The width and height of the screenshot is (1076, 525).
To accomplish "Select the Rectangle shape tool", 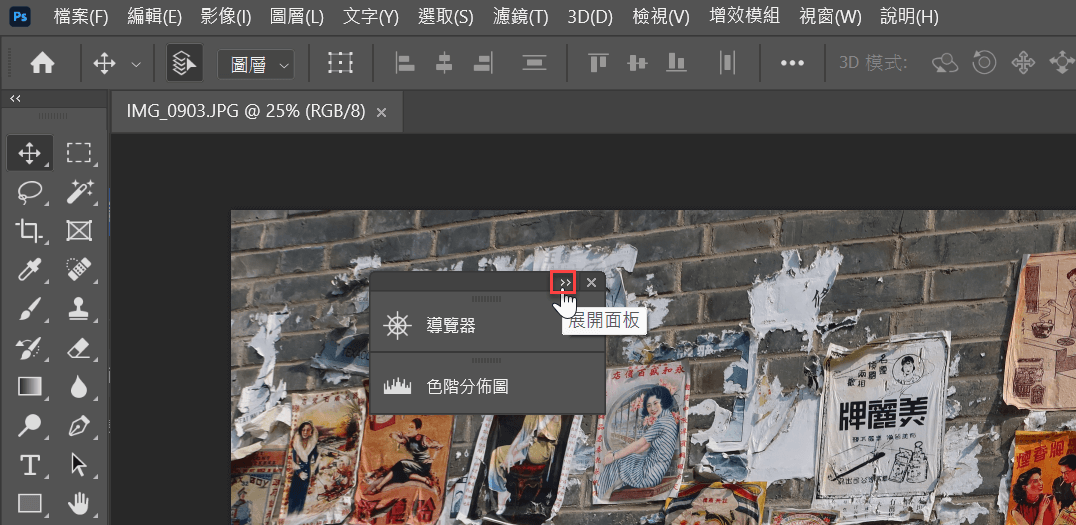I will [30, 504].
